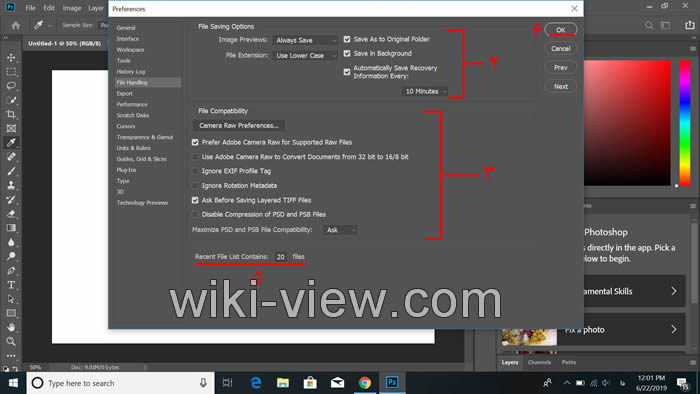
Task: Select the Eraser tool
Action: pyautogui.click(x=11, y=214)
